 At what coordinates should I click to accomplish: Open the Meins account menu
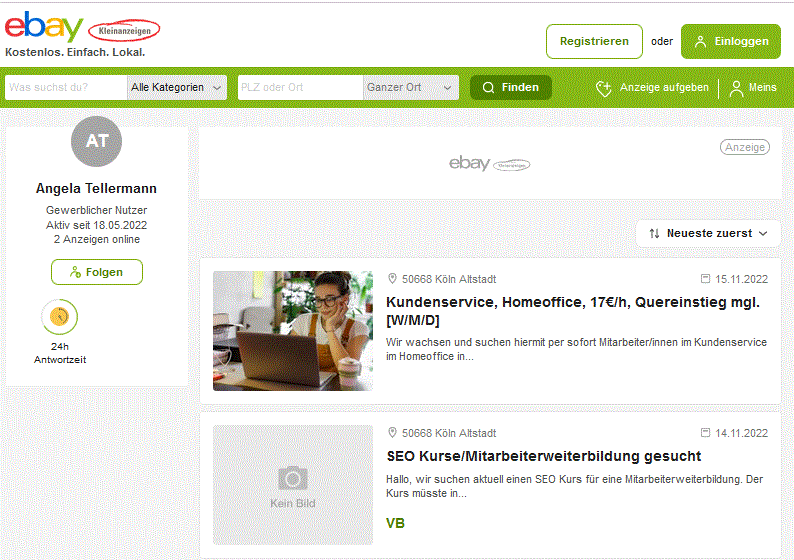pos(753,88)
